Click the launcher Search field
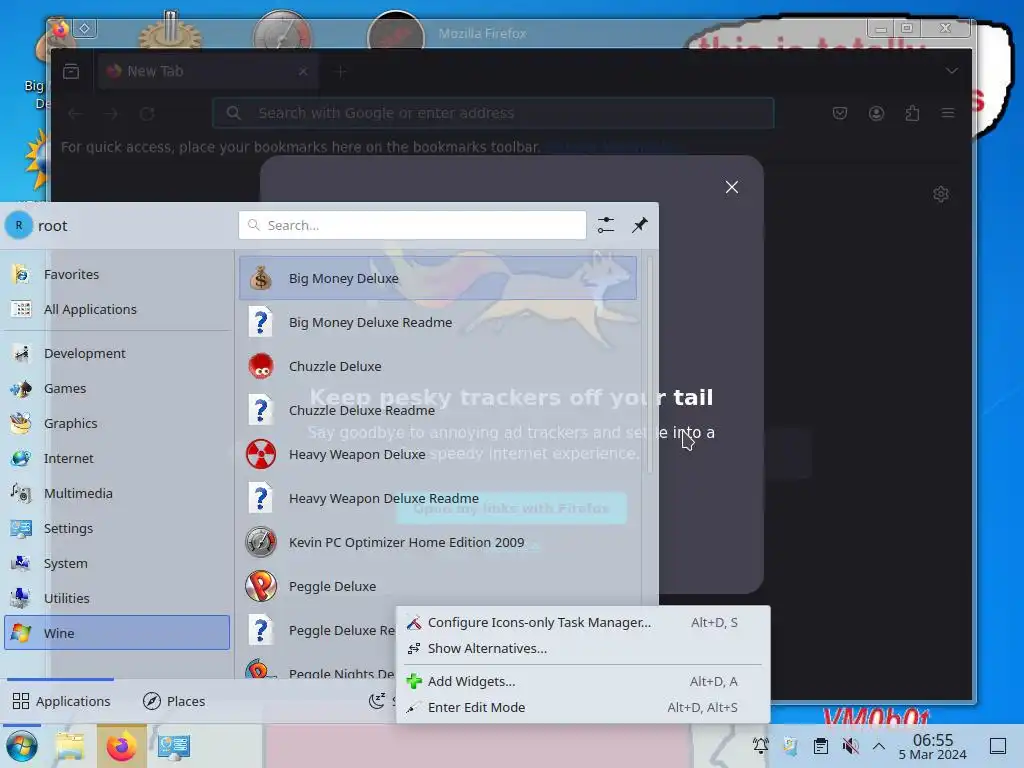 pyautogui.click(x=412, y=225)
